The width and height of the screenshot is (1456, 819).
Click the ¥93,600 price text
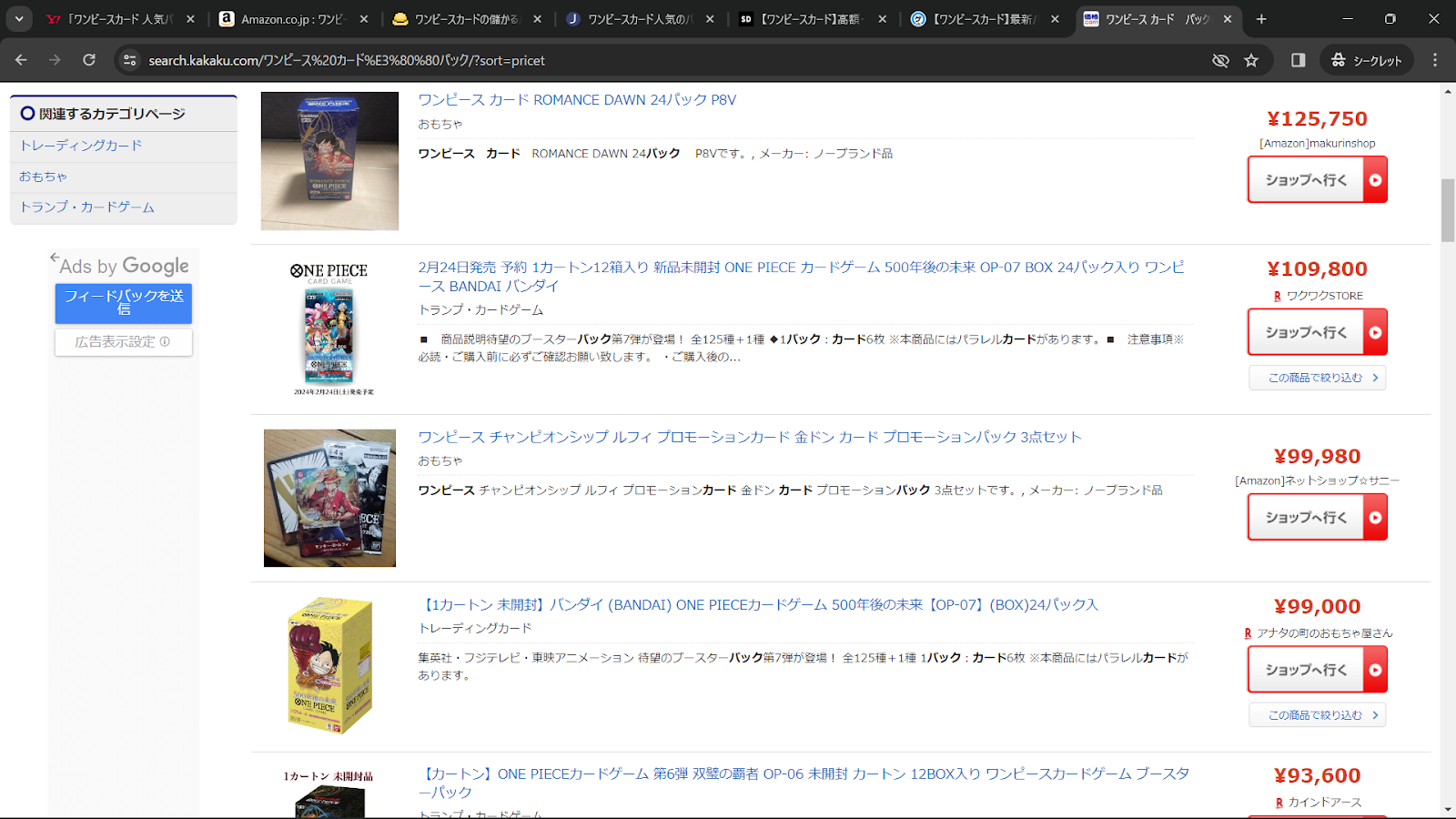click(x=1318, y=776)
